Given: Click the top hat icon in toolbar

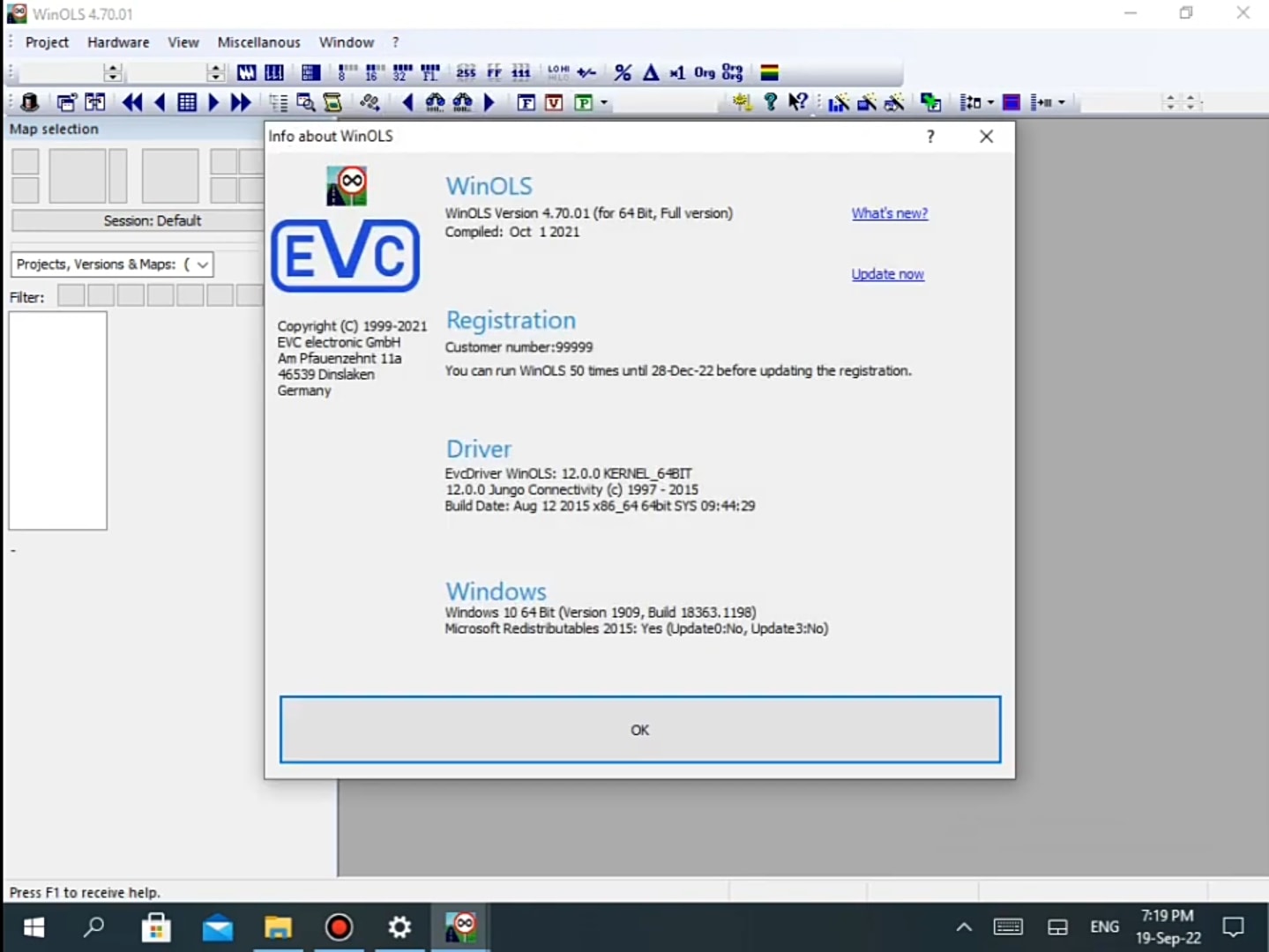Looking at the screenshot, I should pos(29,102).
